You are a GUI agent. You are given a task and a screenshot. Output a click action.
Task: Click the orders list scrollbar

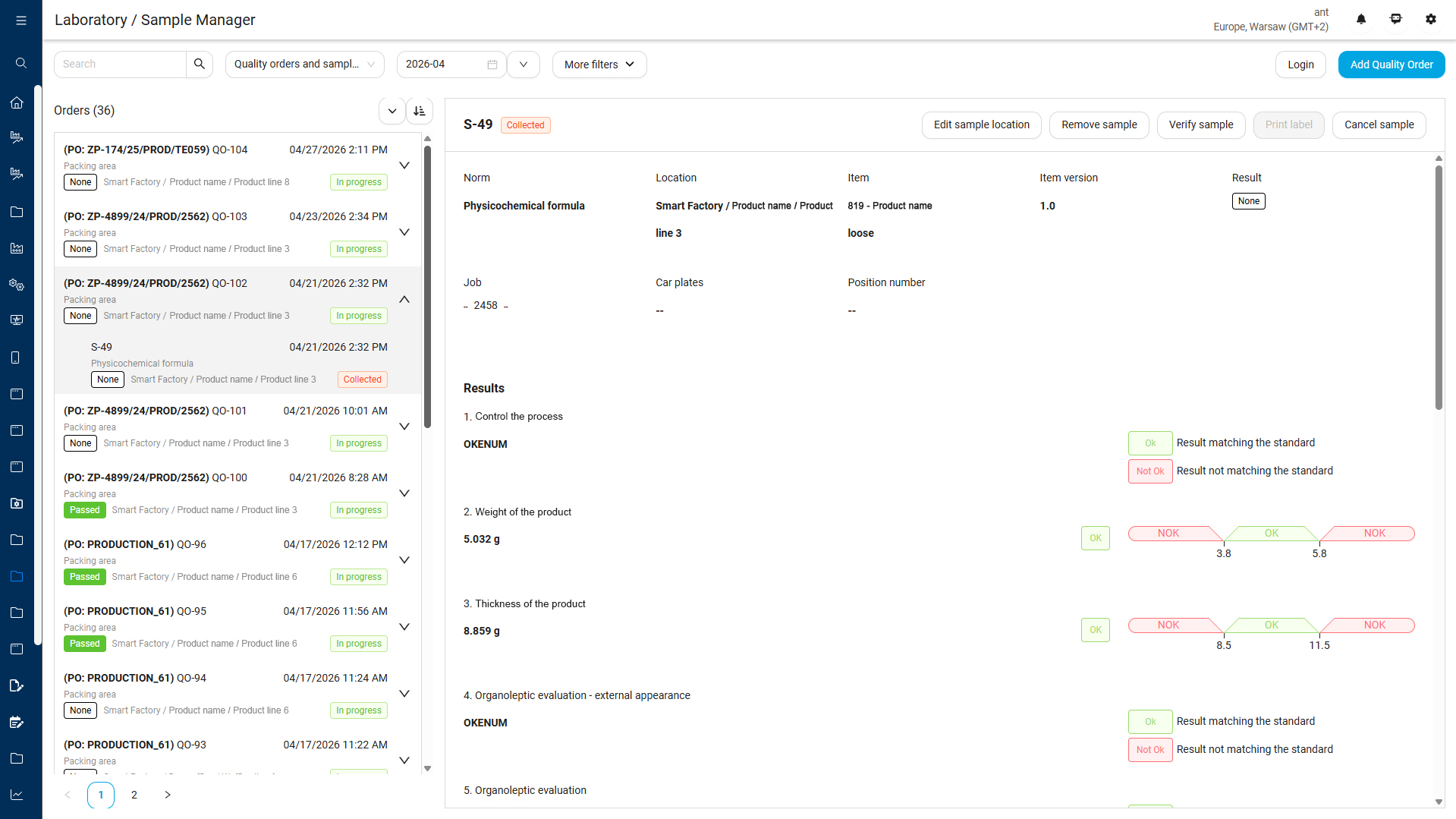pyautogui.click(x=427, y=287)
